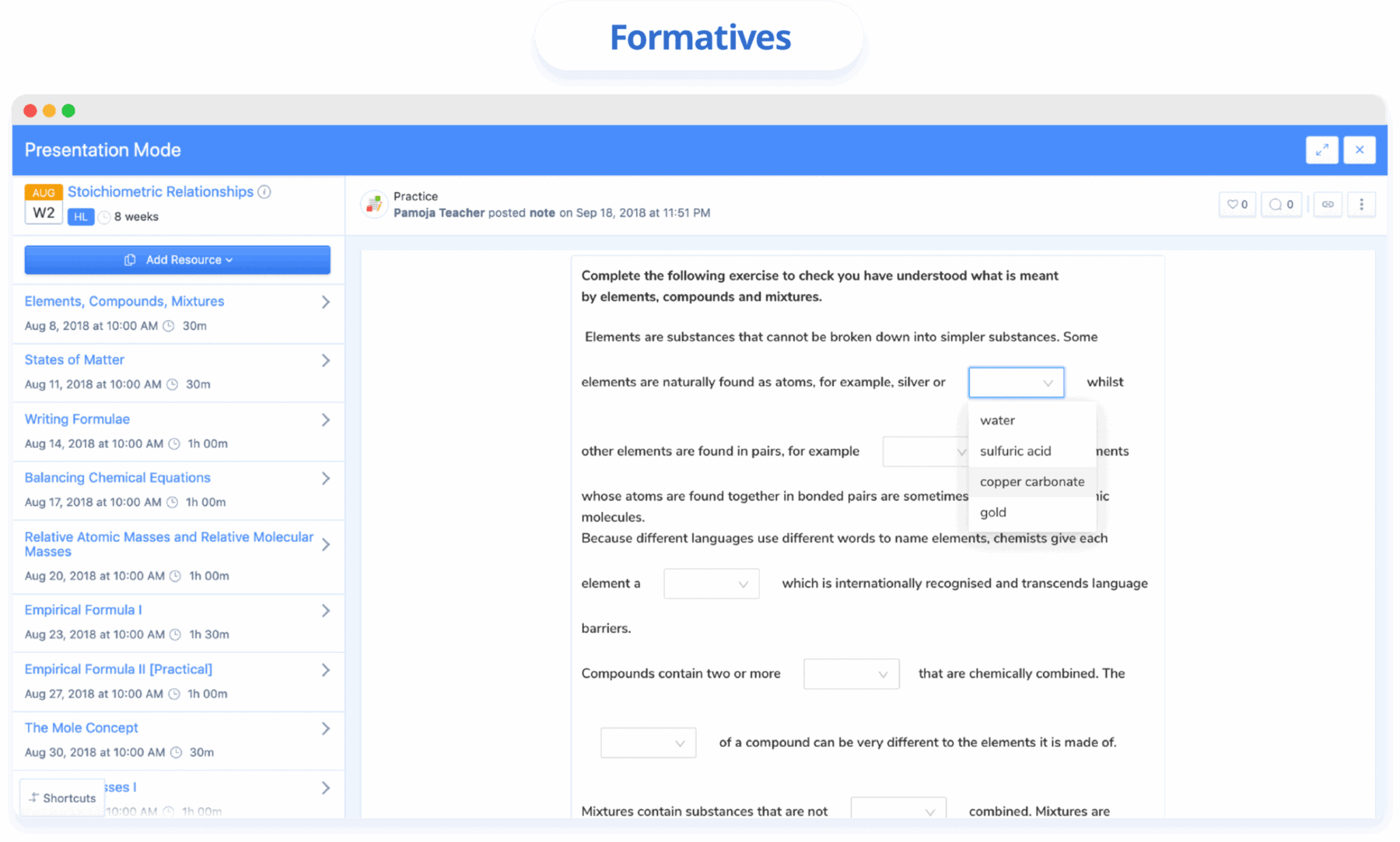The width and height of the screenshot is (1400, 842).
Task: Open the three-dot more options menu
Action: [x=1361, y=205]
